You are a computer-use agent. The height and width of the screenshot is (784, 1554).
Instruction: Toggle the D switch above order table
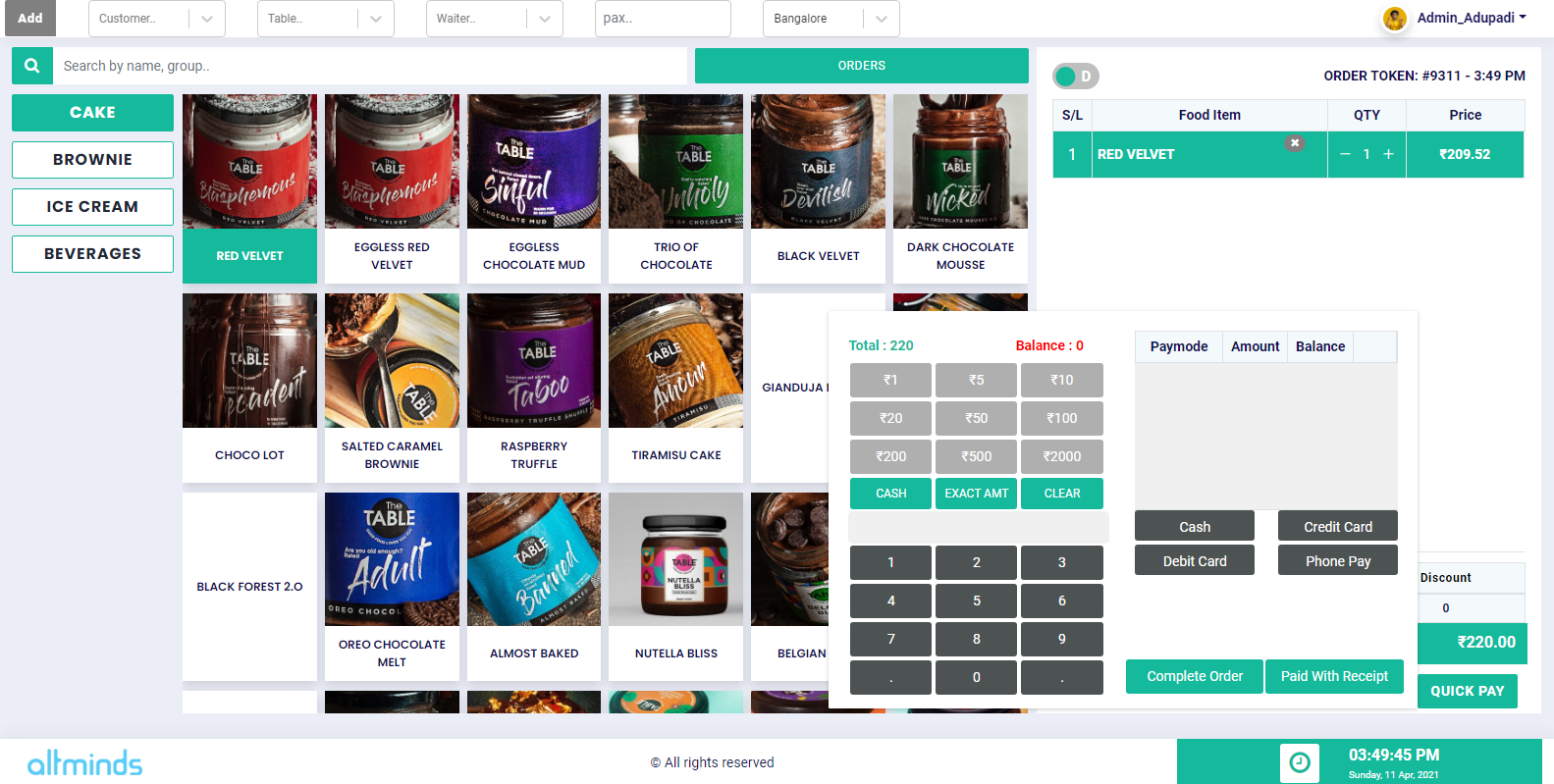coord(1075,76)
